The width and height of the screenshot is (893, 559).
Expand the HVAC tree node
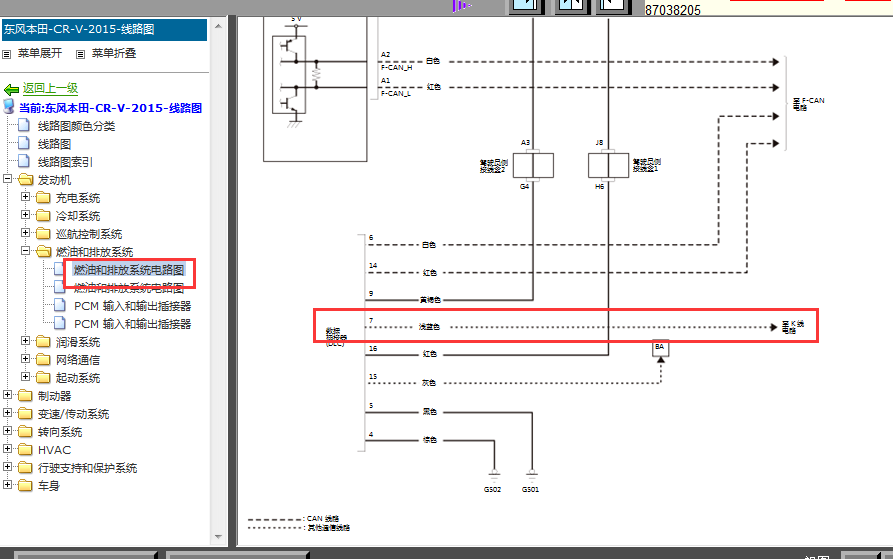point(7,449)
